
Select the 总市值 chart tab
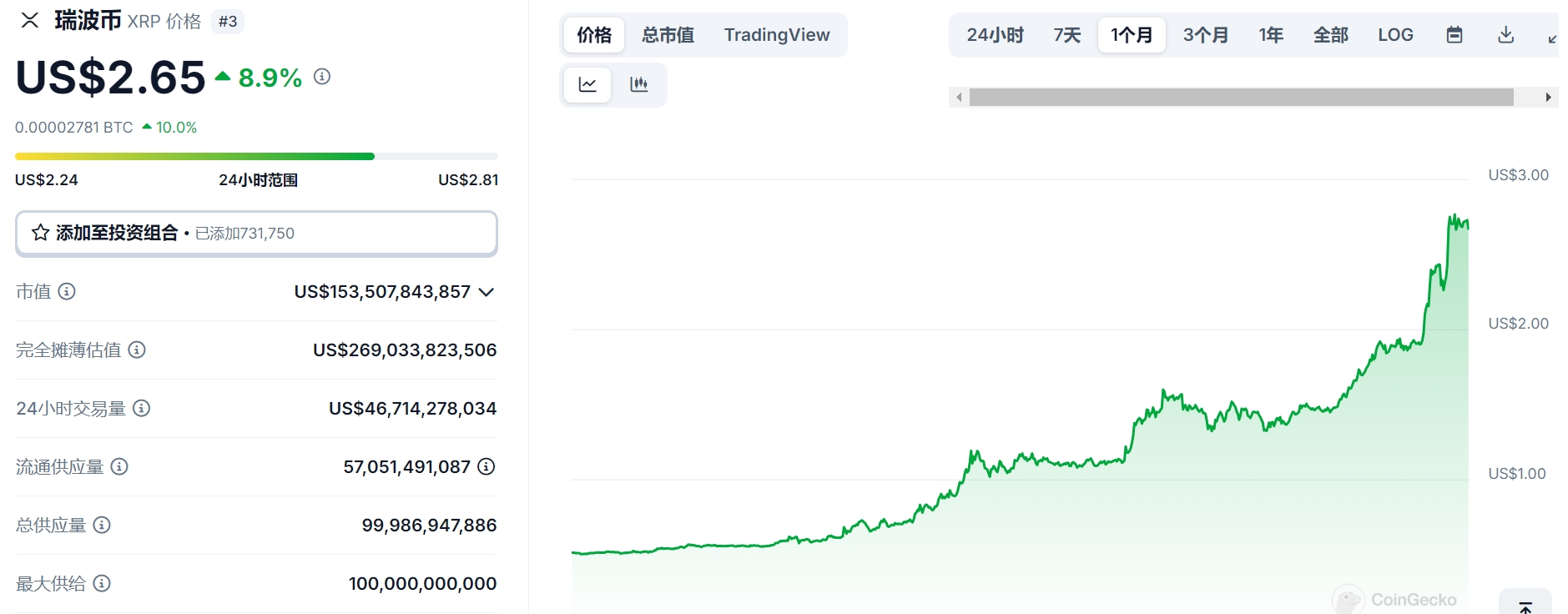point(668,35)
